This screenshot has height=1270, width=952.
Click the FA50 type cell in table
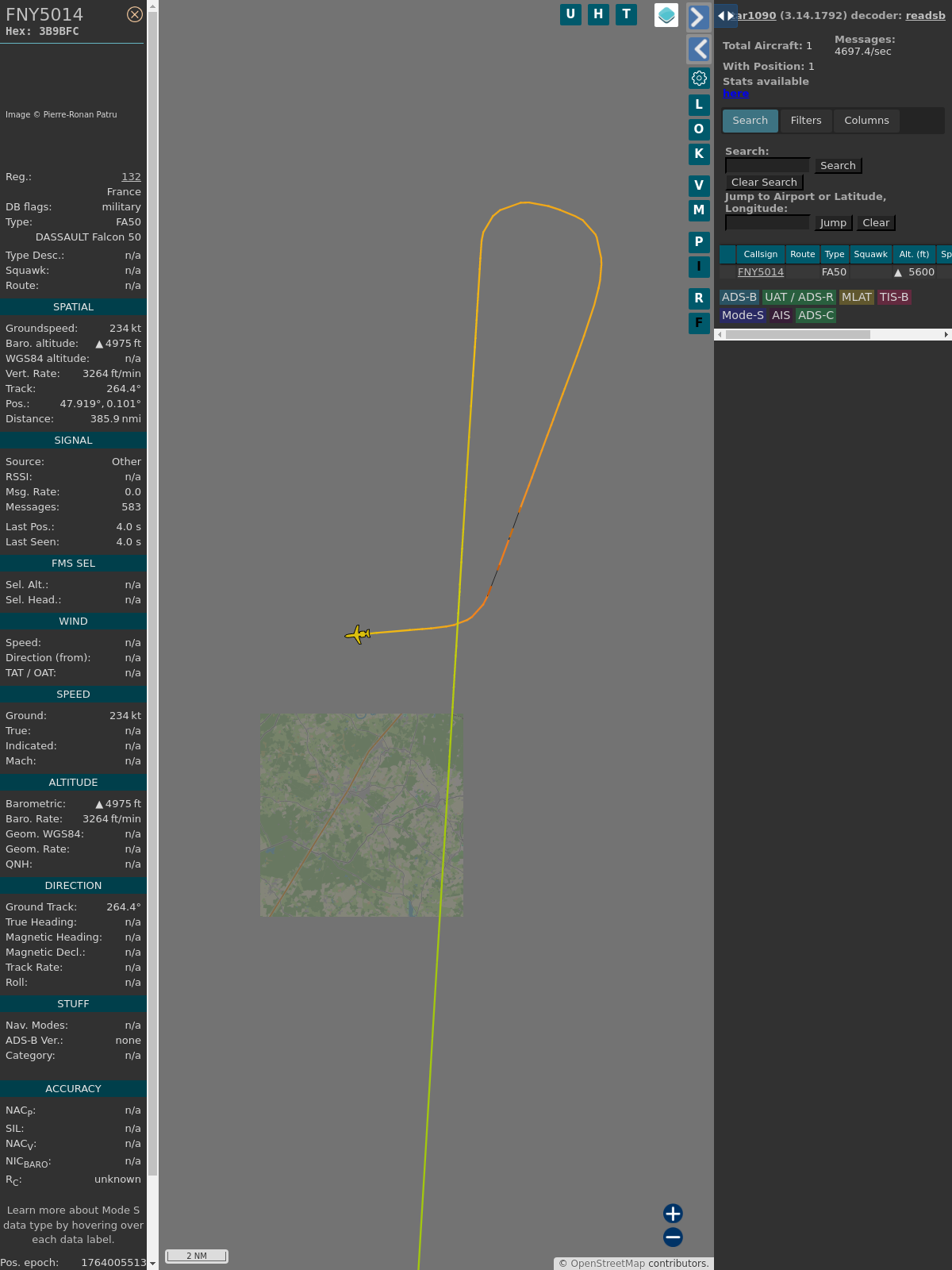point(834,272)
